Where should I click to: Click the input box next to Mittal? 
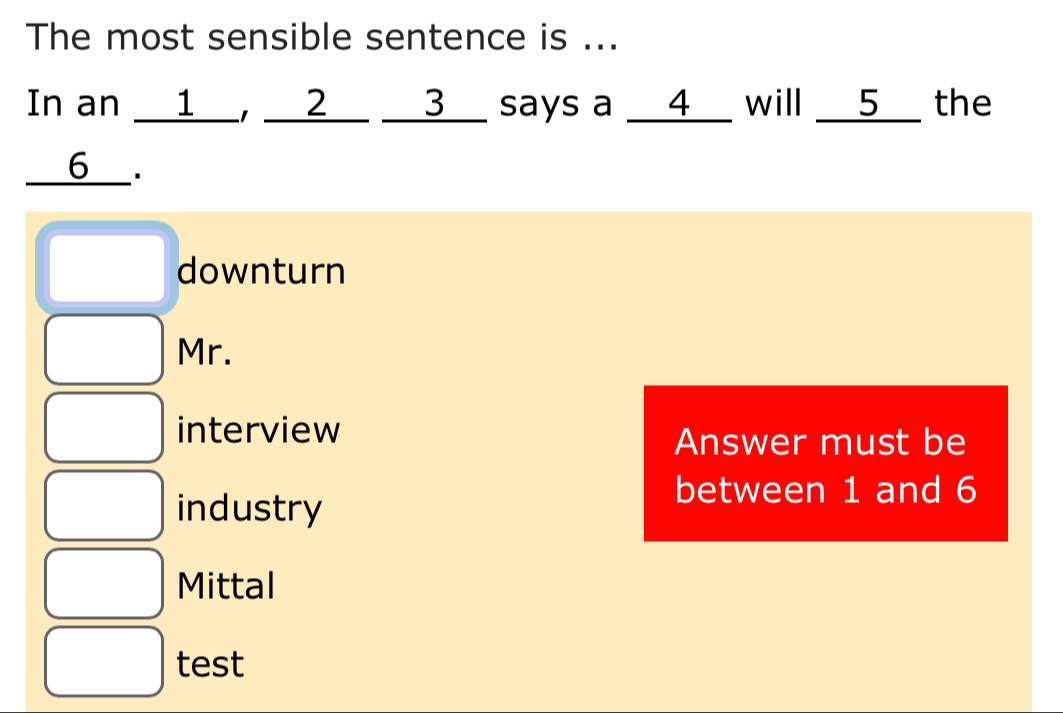click(x=104, y=585)
